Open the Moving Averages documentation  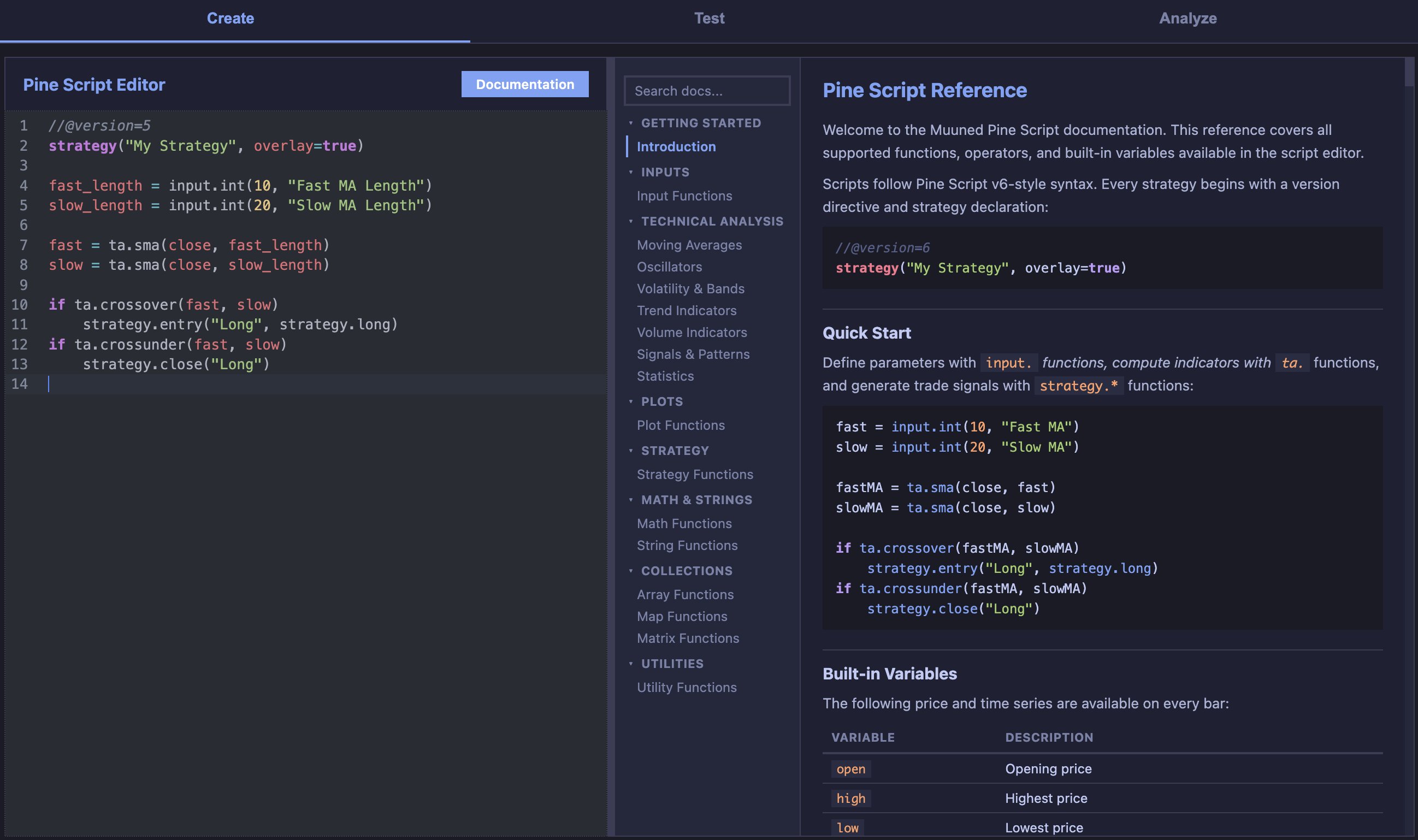[689, 245]
